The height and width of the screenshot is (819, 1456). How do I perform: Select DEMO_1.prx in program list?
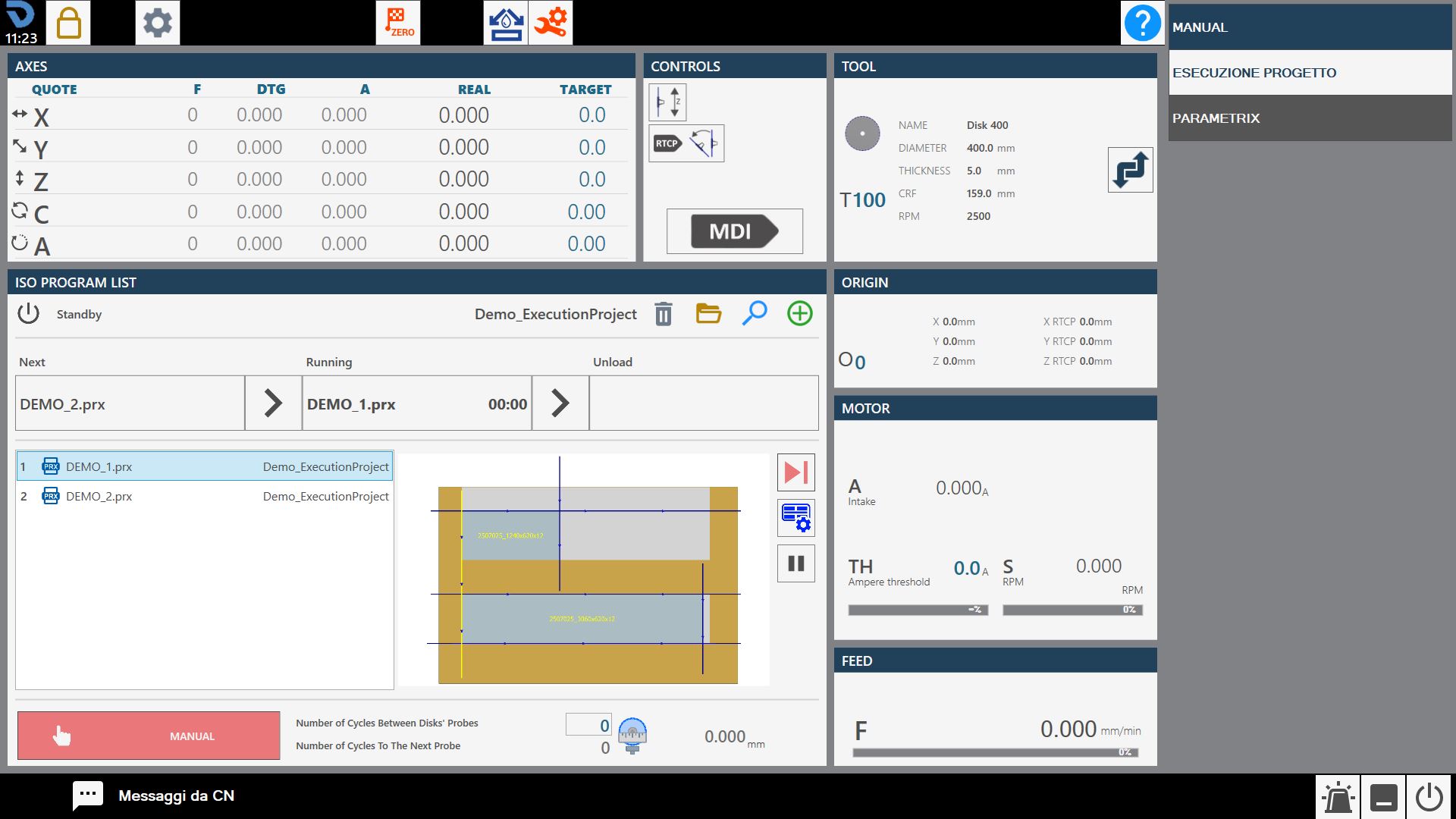tap(205, 466)
